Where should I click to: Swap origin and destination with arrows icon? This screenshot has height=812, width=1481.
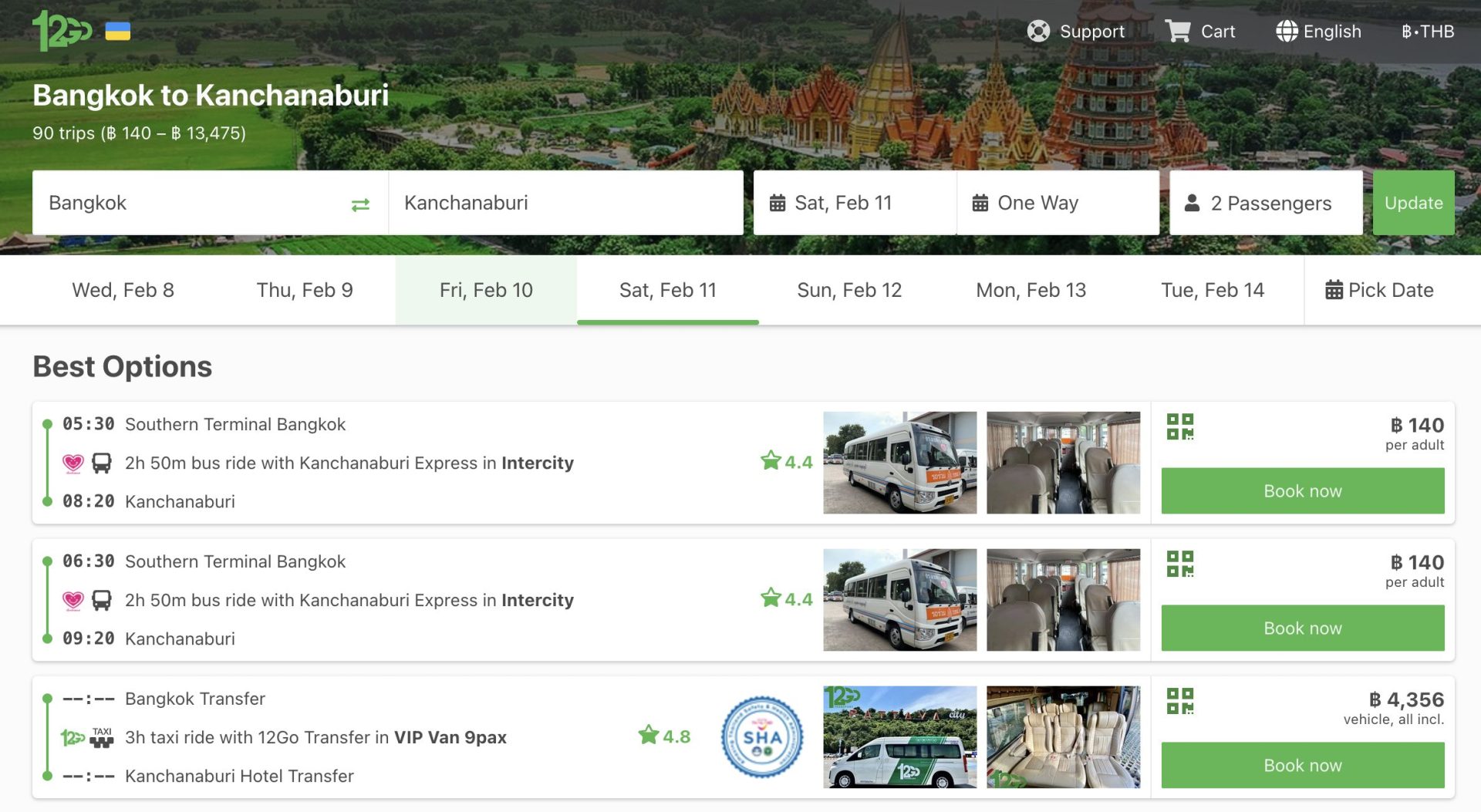tap(360, 204)
